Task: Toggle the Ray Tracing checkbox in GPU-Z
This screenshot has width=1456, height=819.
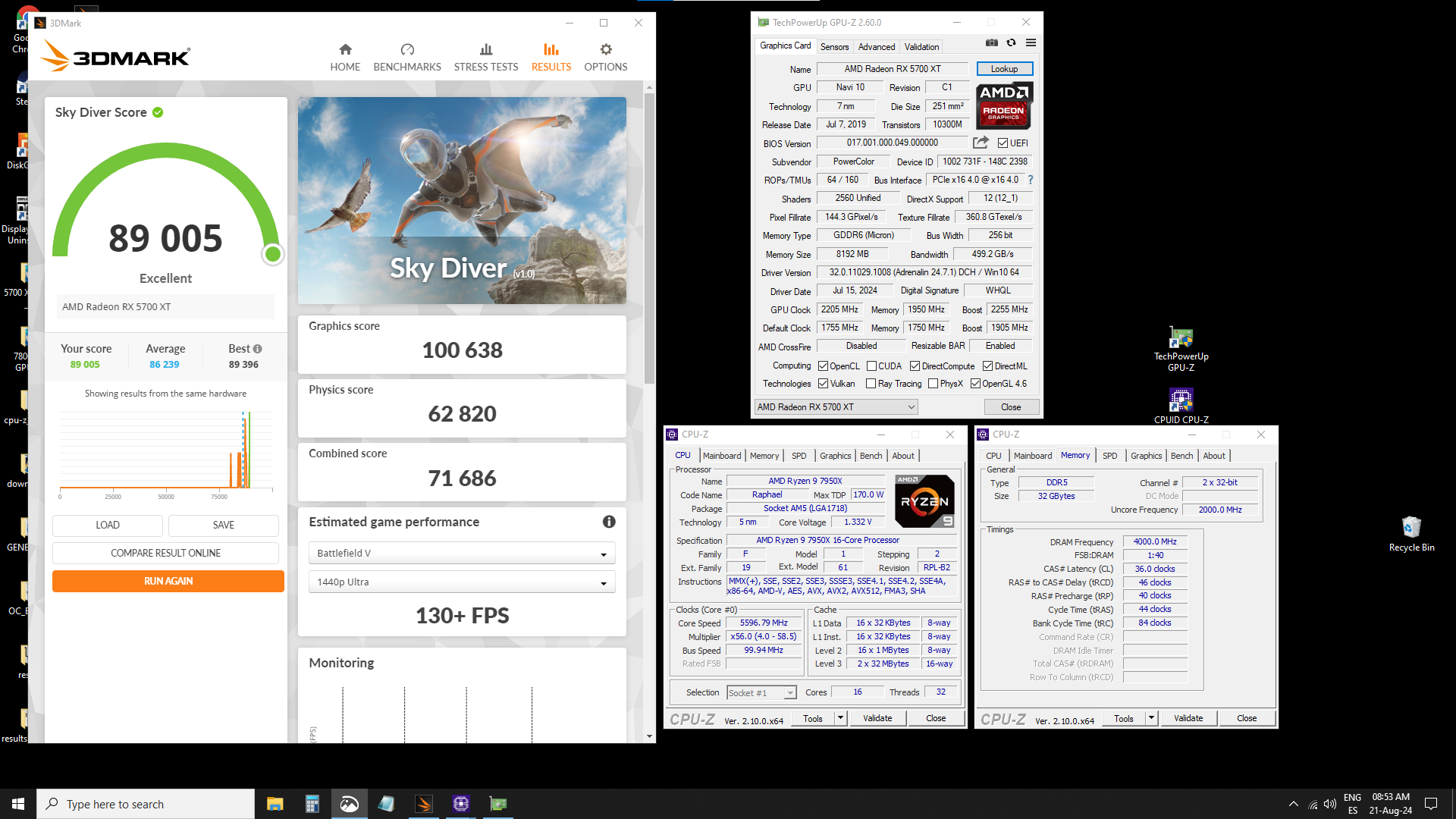Action: pos(871,384)
